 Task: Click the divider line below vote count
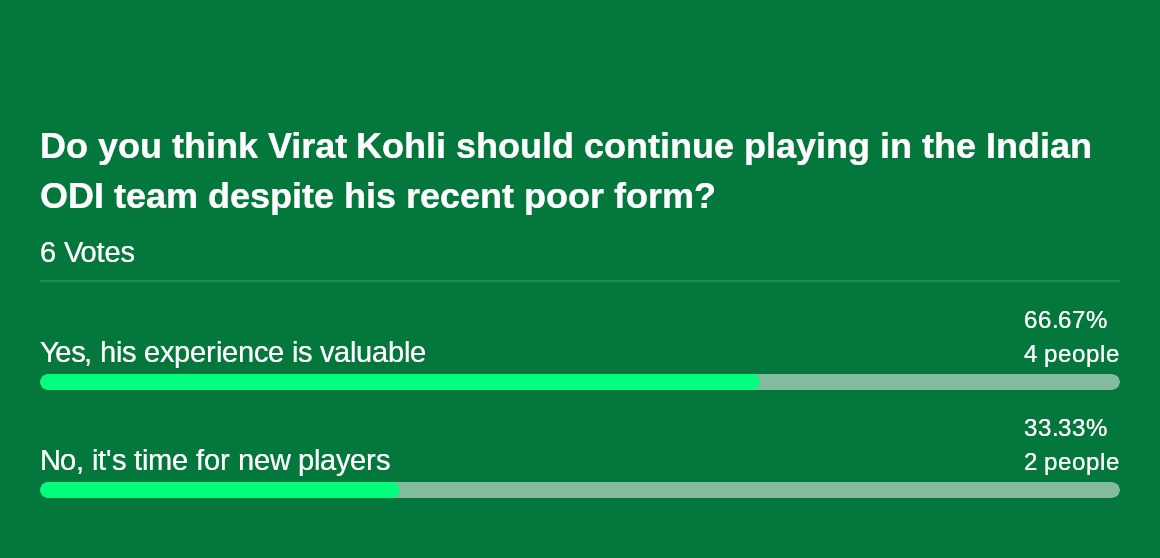[580, 281]
